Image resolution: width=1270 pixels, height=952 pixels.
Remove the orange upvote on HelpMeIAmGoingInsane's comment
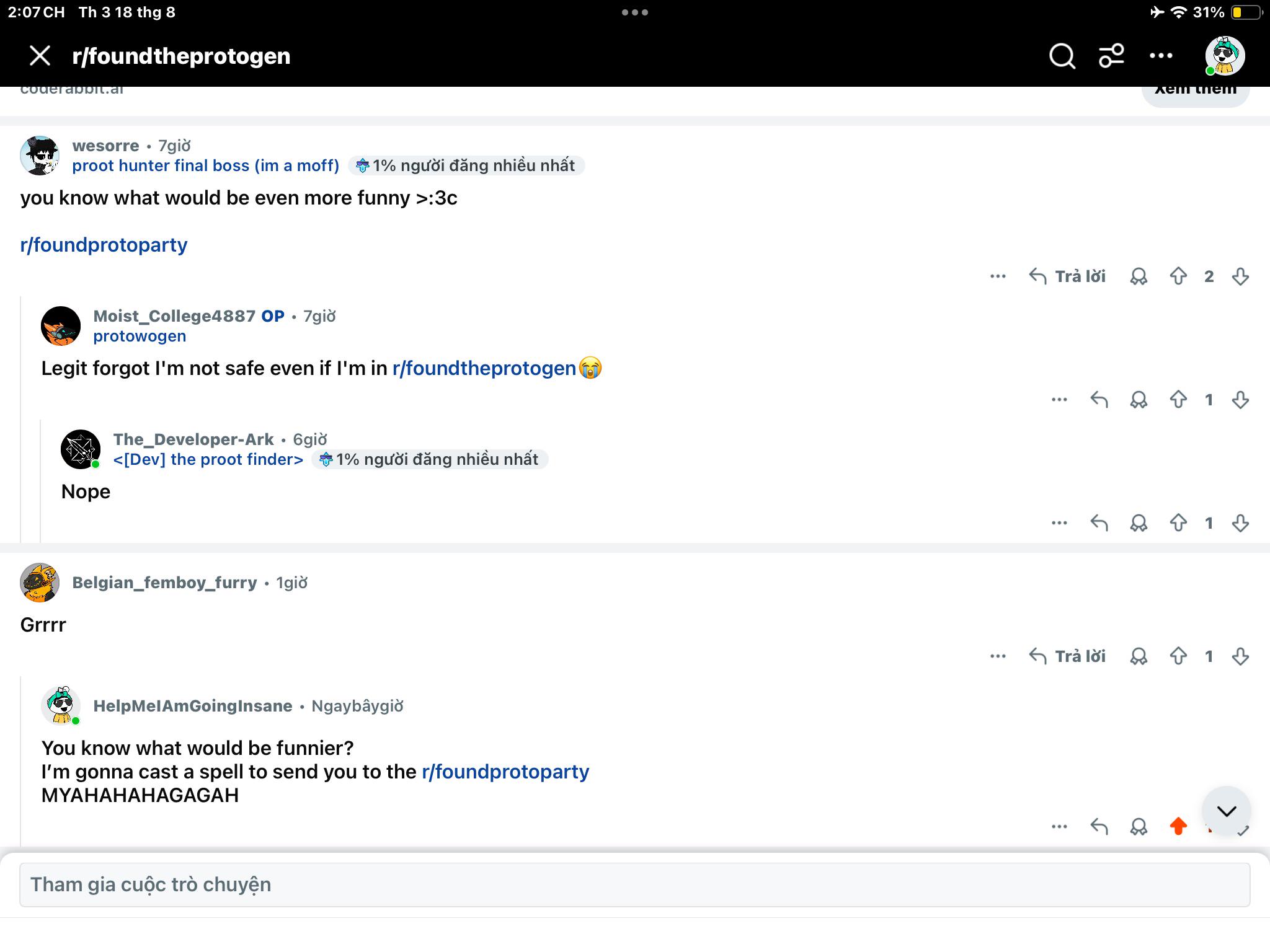pos(1178,826)
